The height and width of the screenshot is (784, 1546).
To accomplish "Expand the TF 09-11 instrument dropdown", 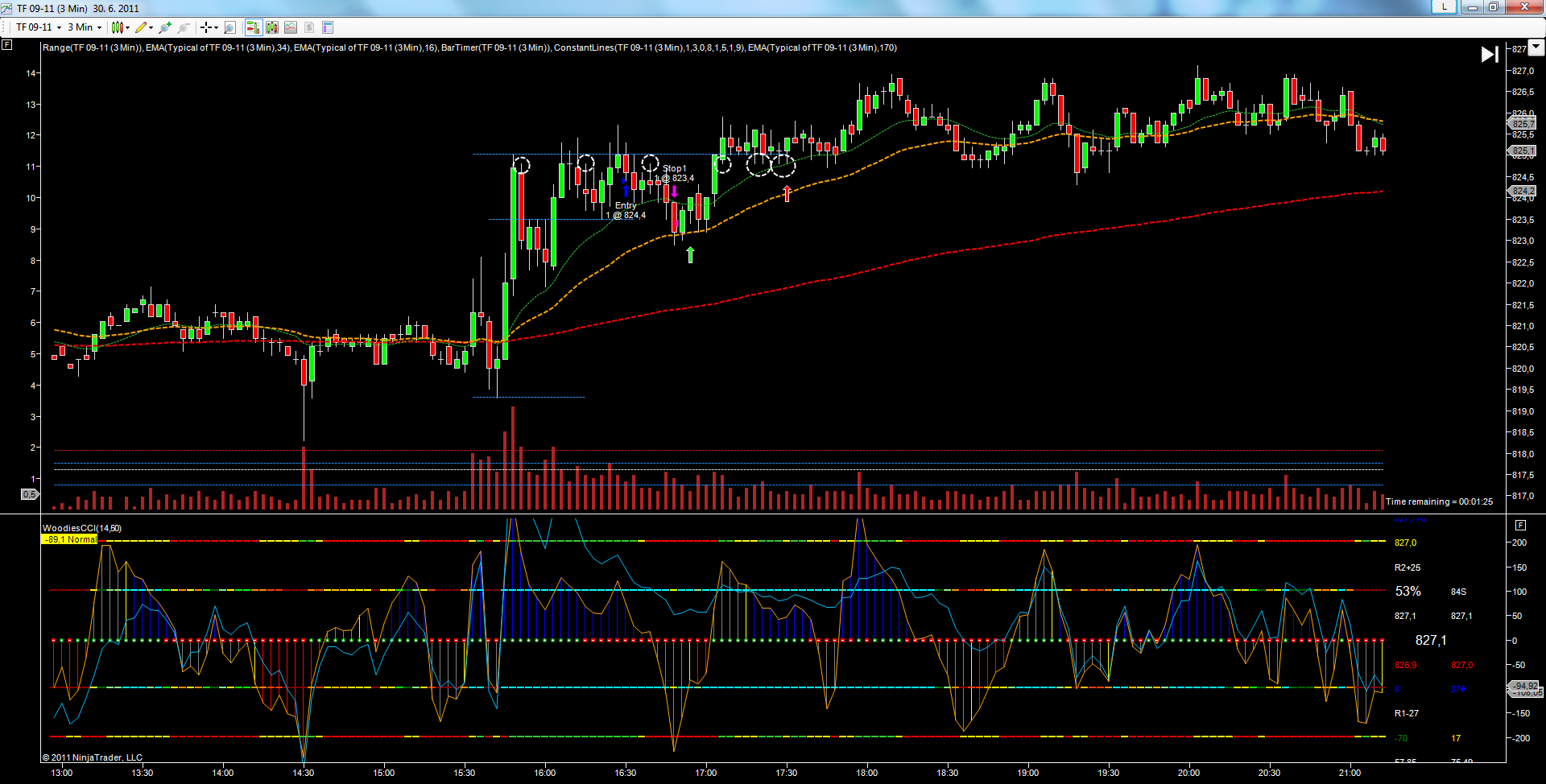I will [x=39, y=27].
